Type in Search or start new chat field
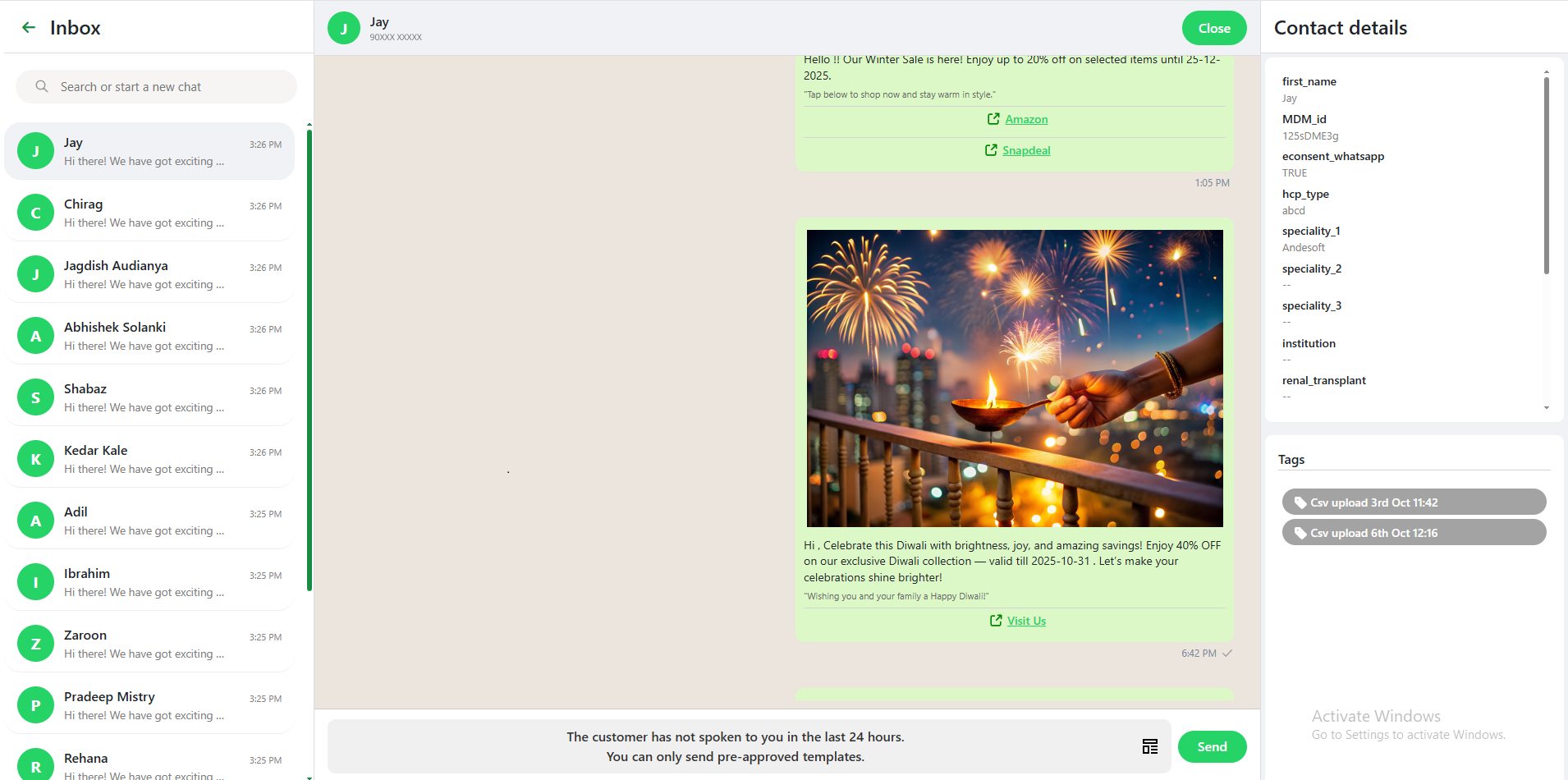The height and width of the screenshot is (780, 1568). (164, 86)
